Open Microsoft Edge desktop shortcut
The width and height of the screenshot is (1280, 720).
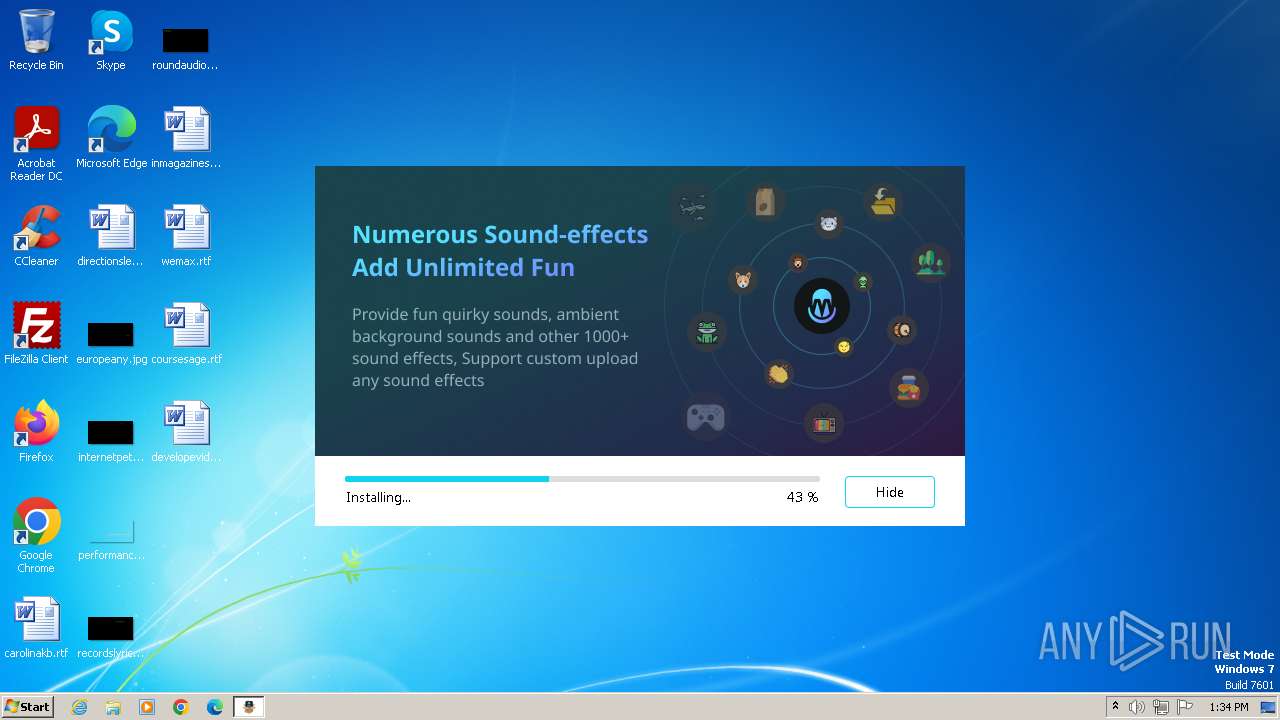tap(111, 138)
